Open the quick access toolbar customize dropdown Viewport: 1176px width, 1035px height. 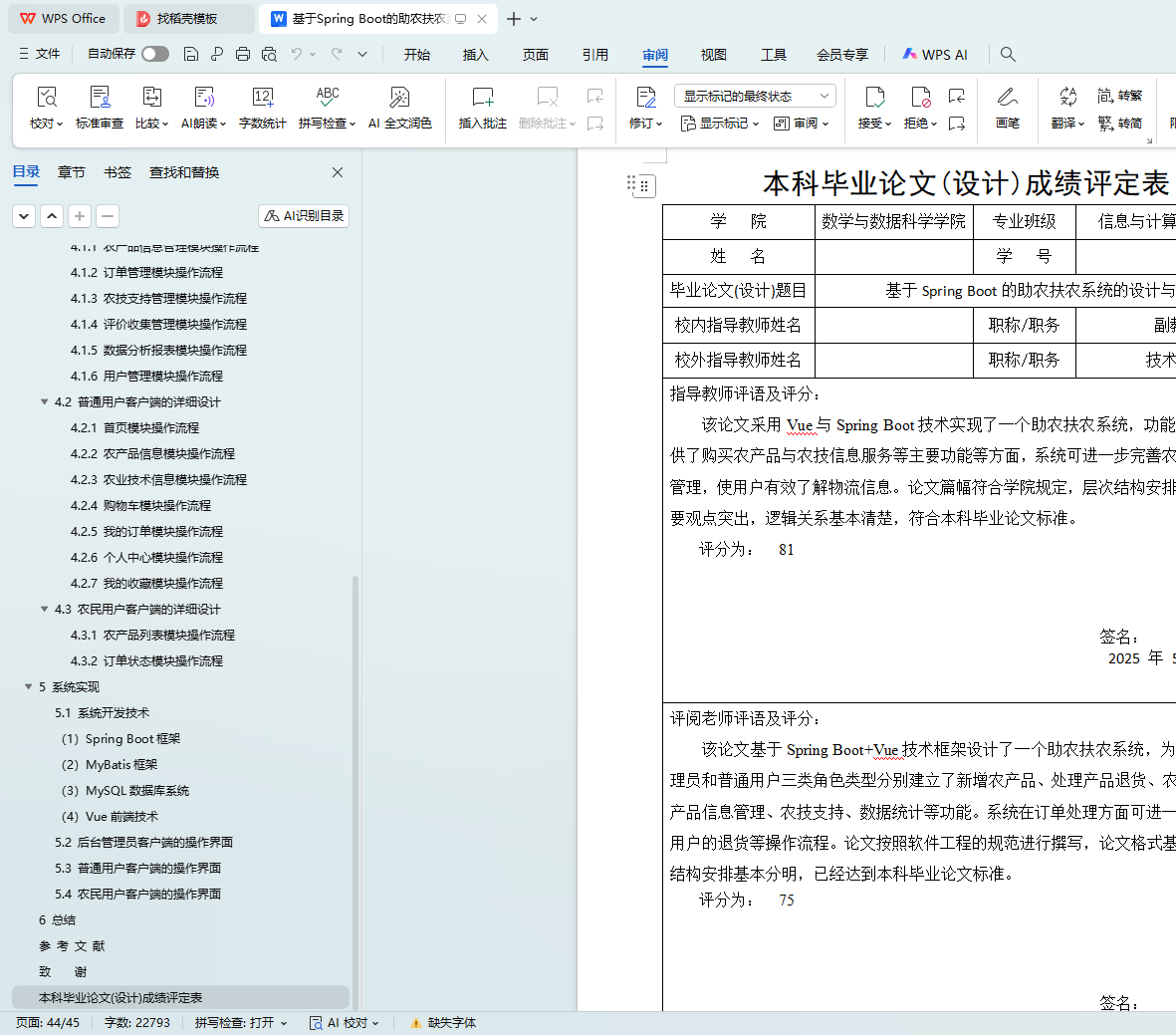(x=362, y=54)
